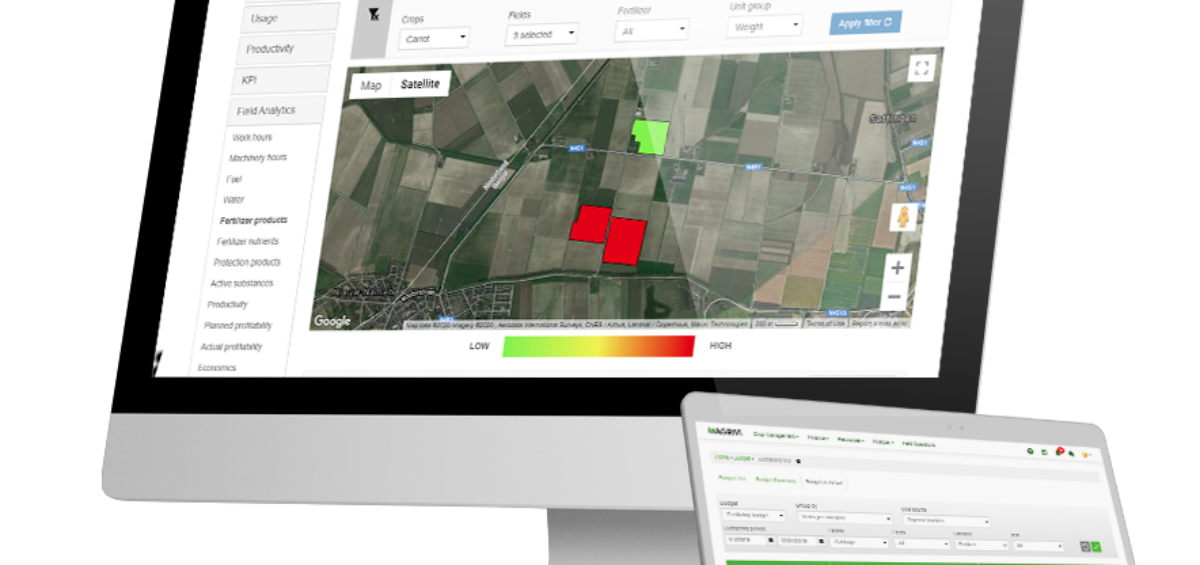1200x565 pixels.
Task: Open the Crops dropdown showing Carrot
Action: tap(434, 37)
